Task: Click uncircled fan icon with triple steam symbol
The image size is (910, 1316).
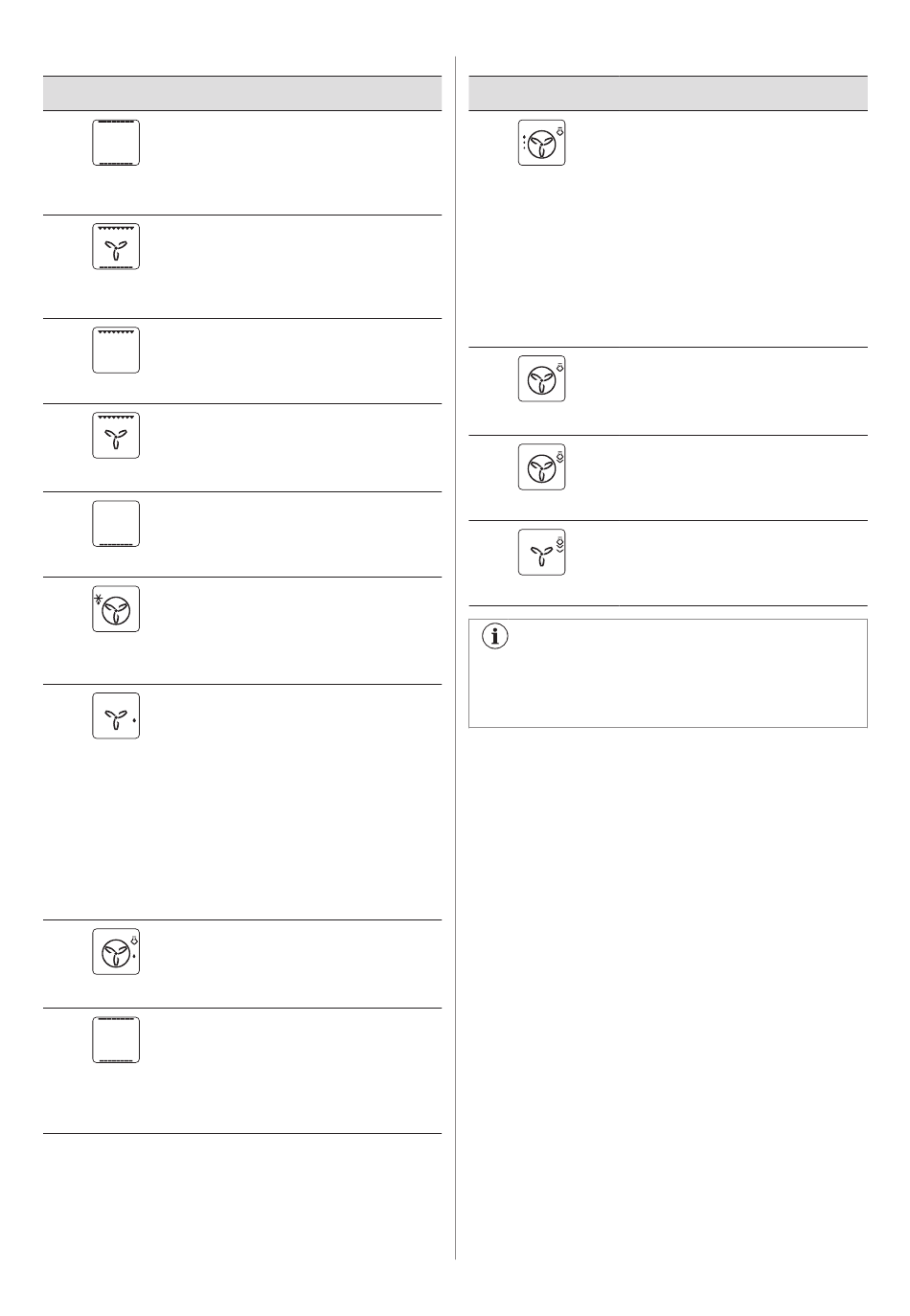Action: click(541, 552)
